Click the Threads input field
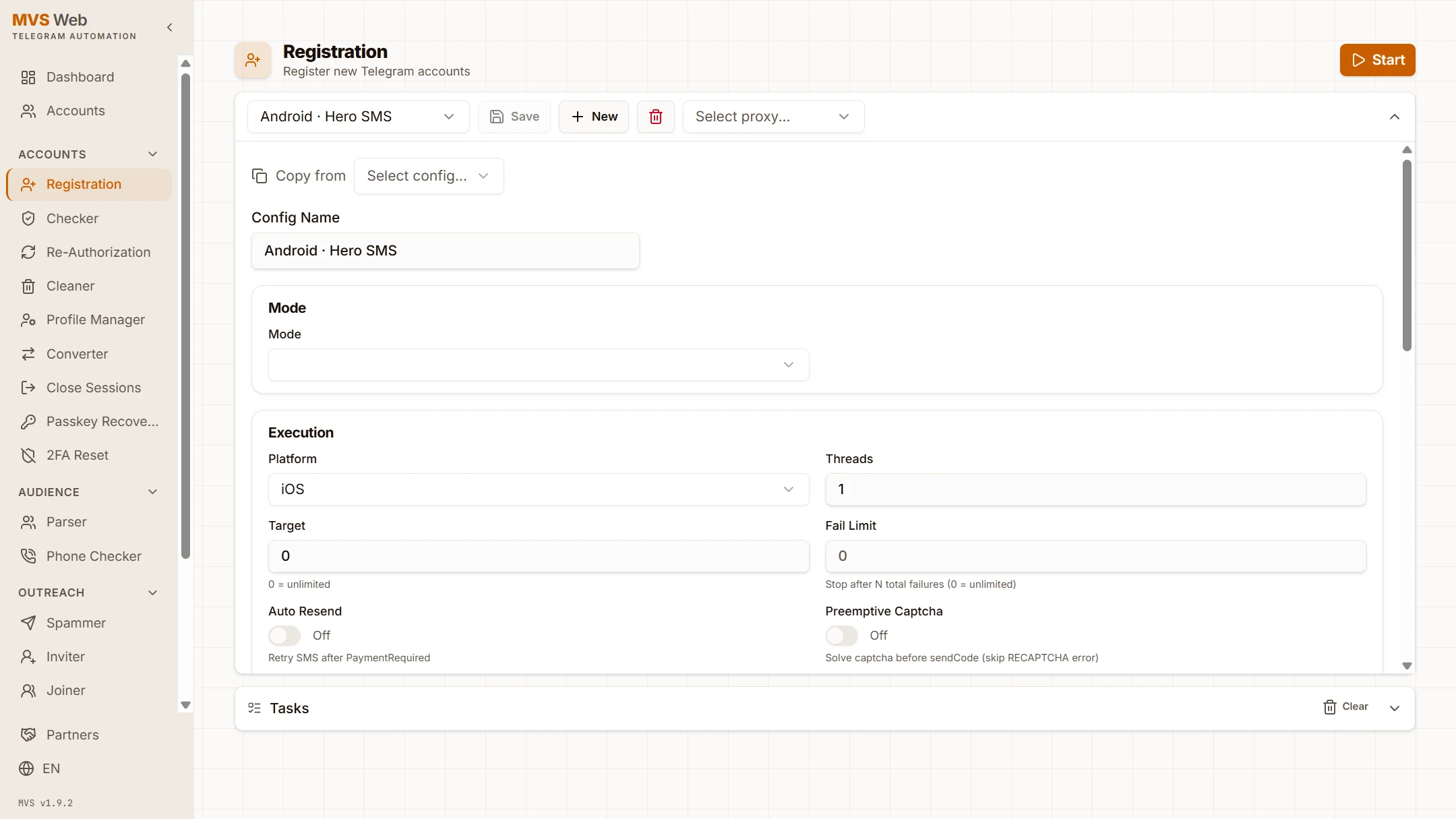Image resolution: width=1456 pixels, height=819 pixels. click(x=1095, y=489)
